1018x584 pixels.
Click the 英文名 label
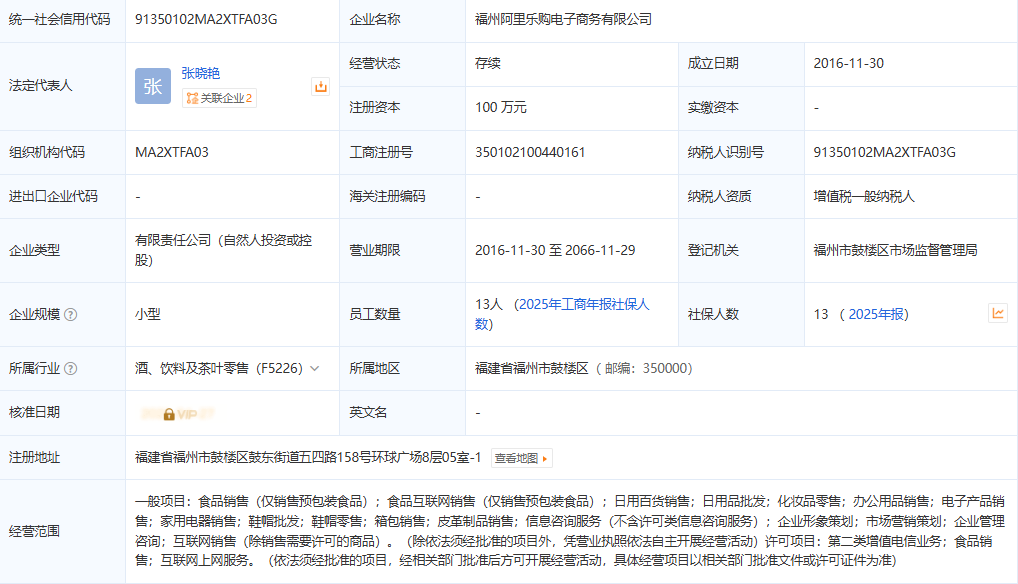(x=368, y=413)
